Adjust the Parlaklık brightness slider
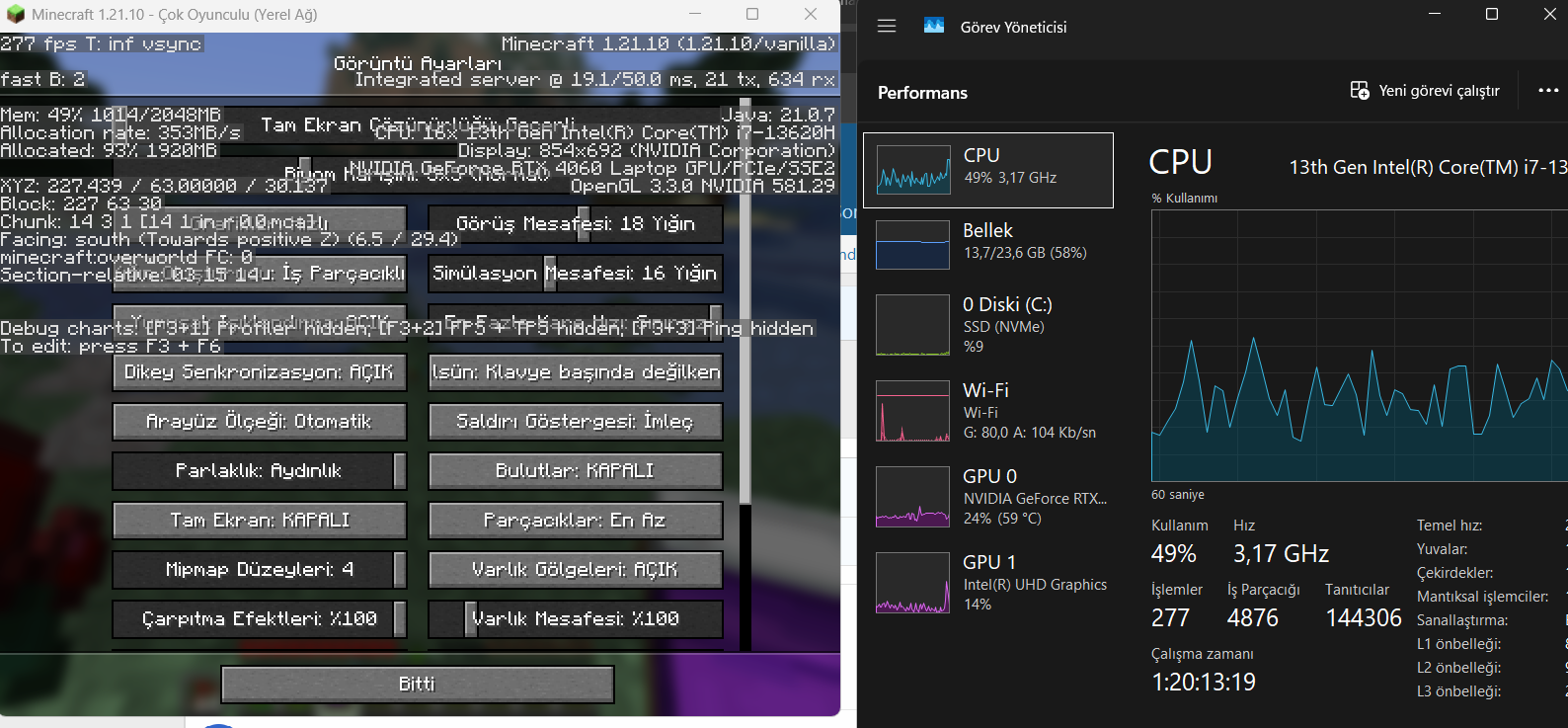The height and width of the screenshot is (728, 1568). tap(260, 471)
